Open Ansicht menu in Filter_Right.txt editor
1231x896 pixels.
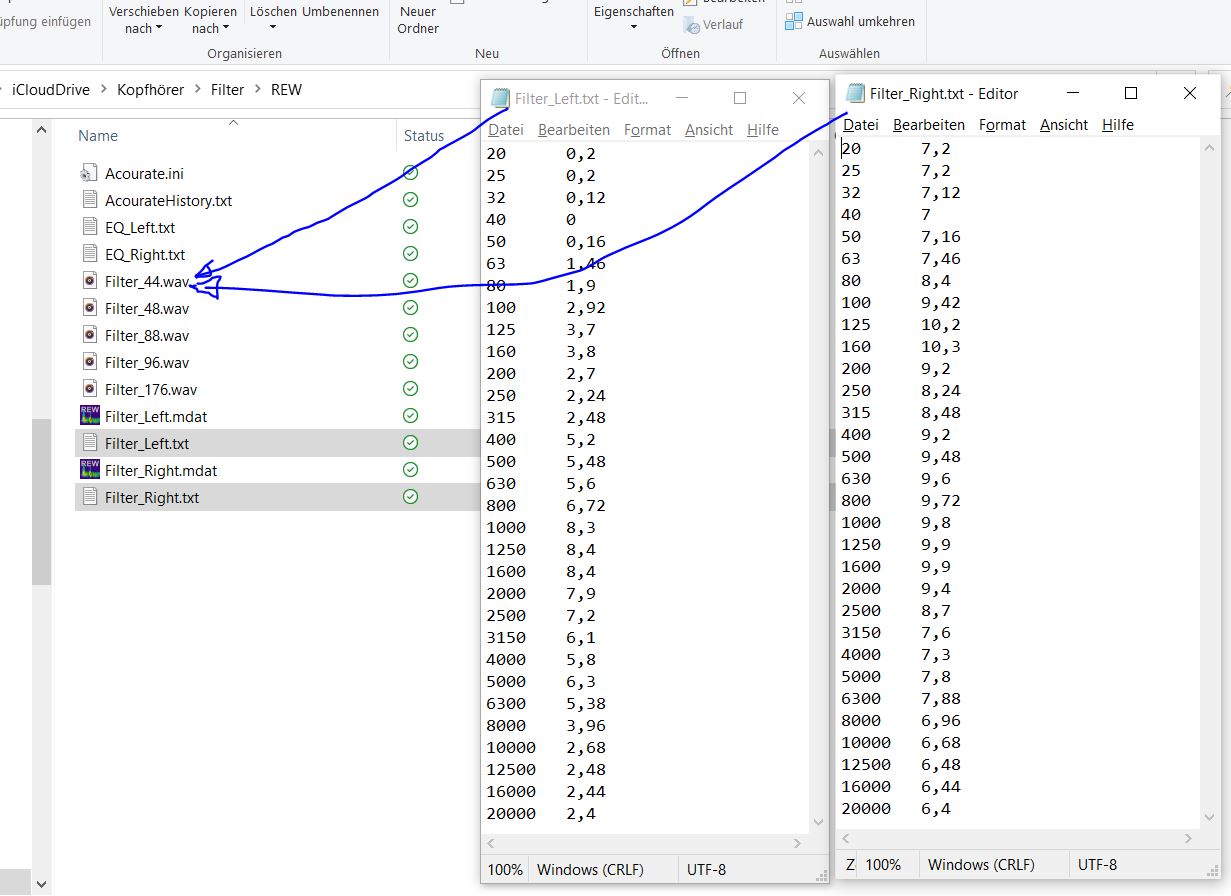click(1064, 125)
